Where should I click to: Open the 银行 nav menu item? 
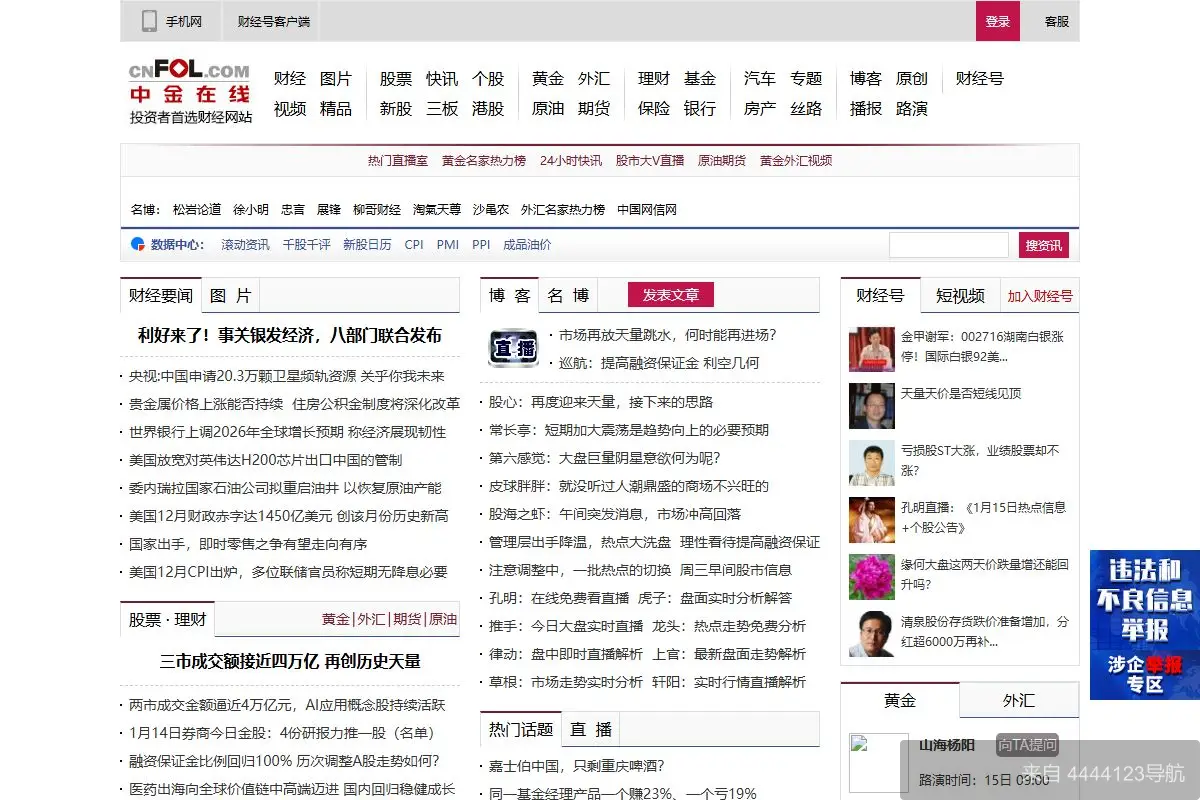pyautogui.click(x=700, y=108)
